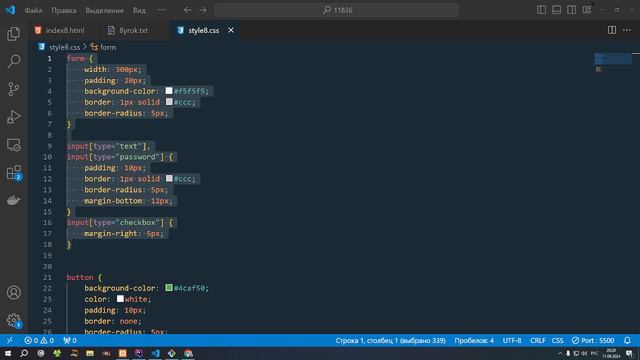Open go-to-line from Строка 1, столбец 1
The image size is (640, 360).
[390, 340]
